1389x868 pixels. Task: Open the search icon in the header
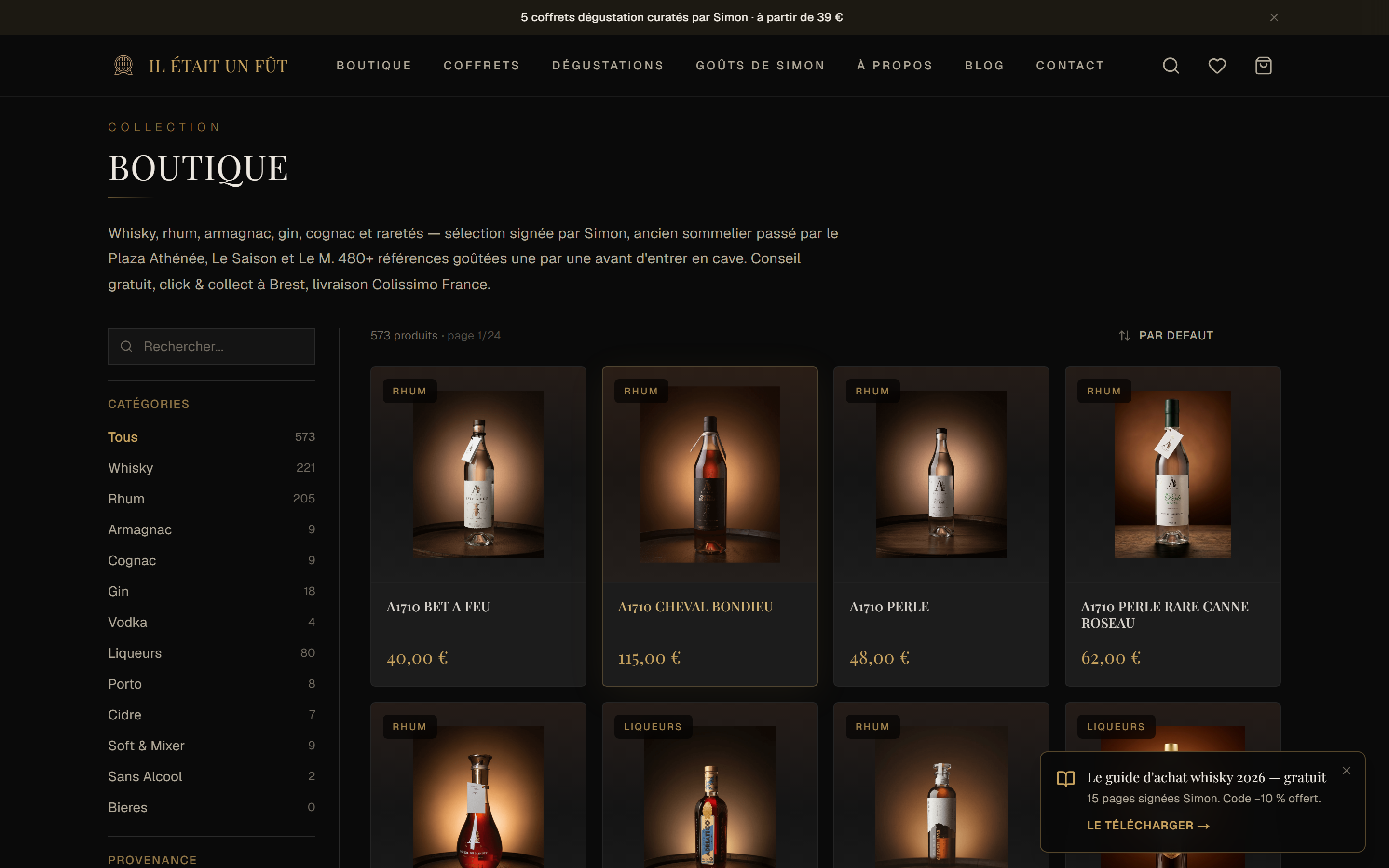pos(1171,66)
